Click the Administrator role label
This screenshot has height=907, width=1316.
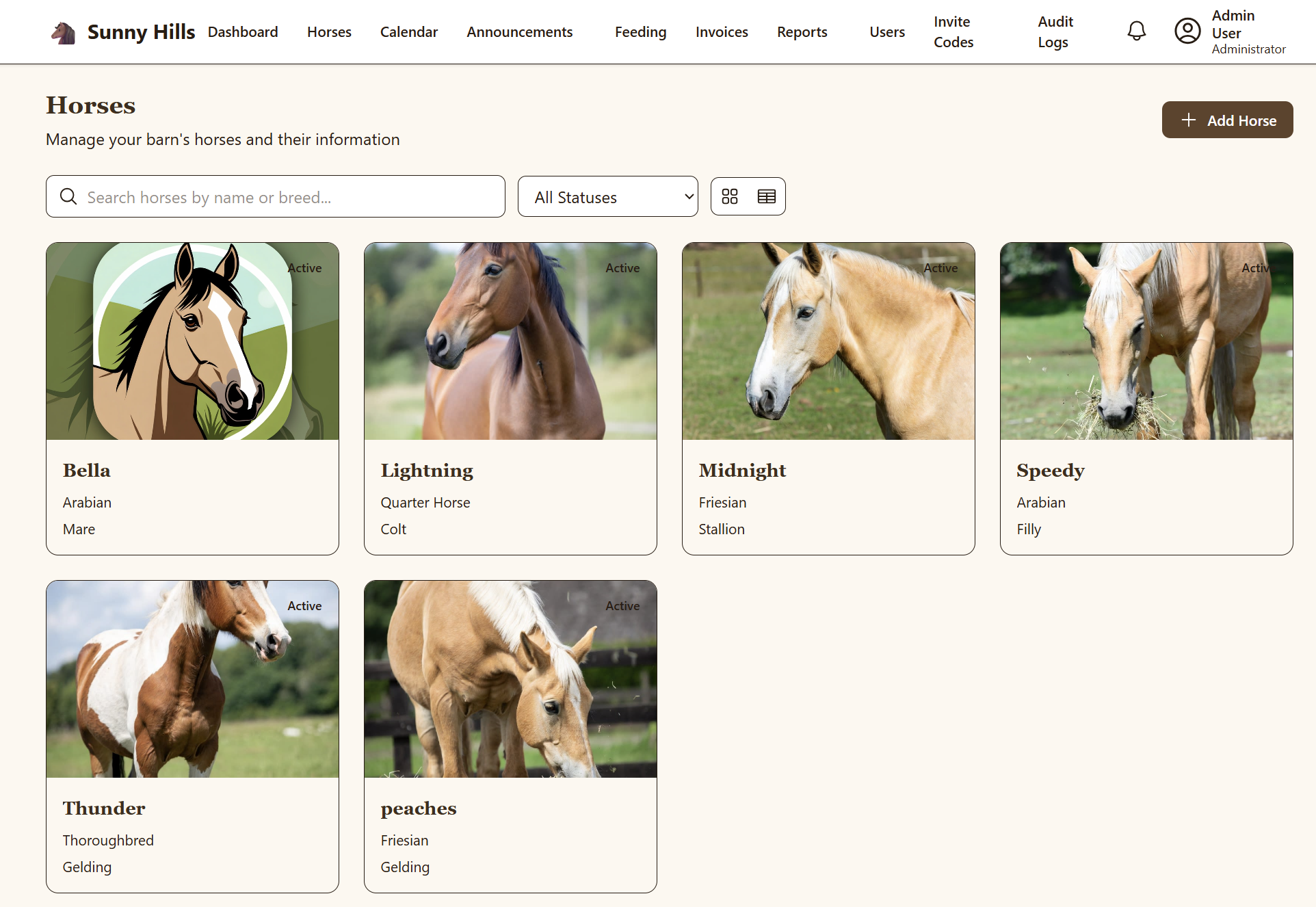[x=1248, y=49]
